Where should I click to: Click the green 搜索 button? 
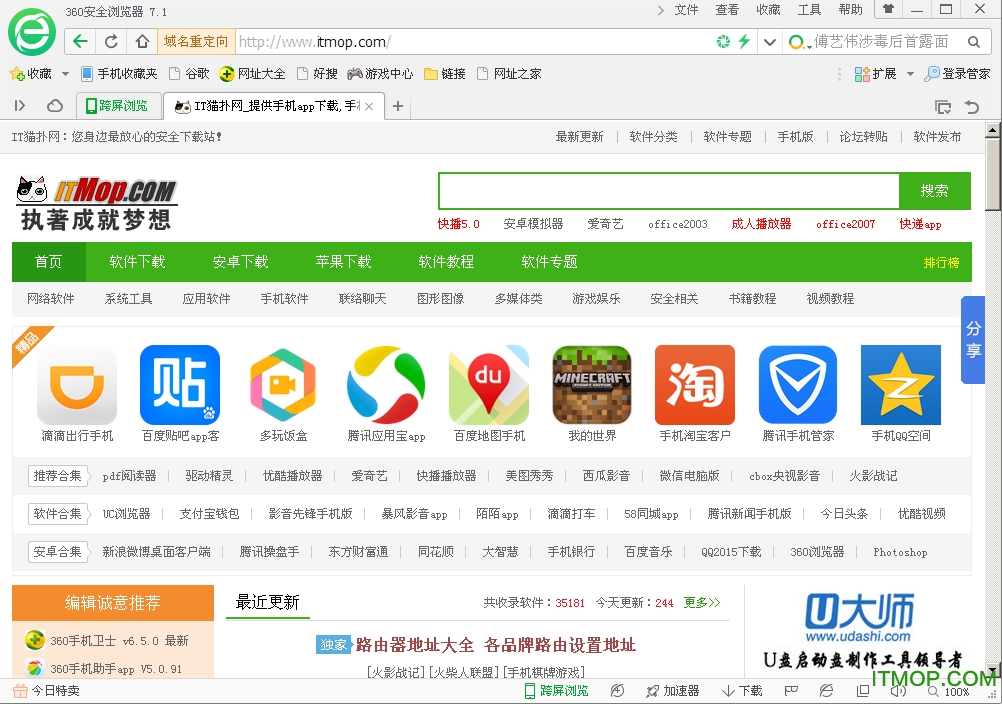tap(934, 190)
